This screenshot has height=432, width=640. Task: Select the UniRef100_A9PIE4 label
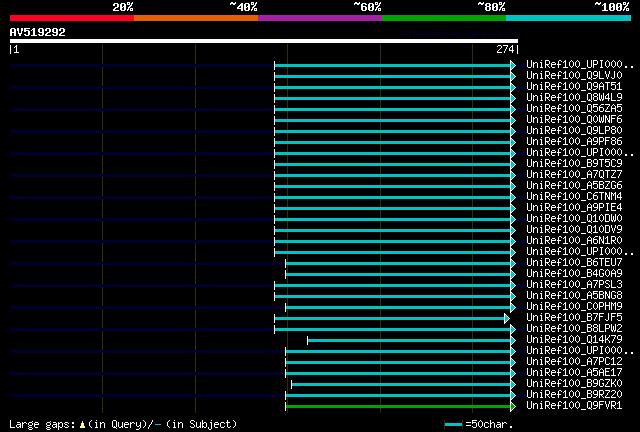574,208
